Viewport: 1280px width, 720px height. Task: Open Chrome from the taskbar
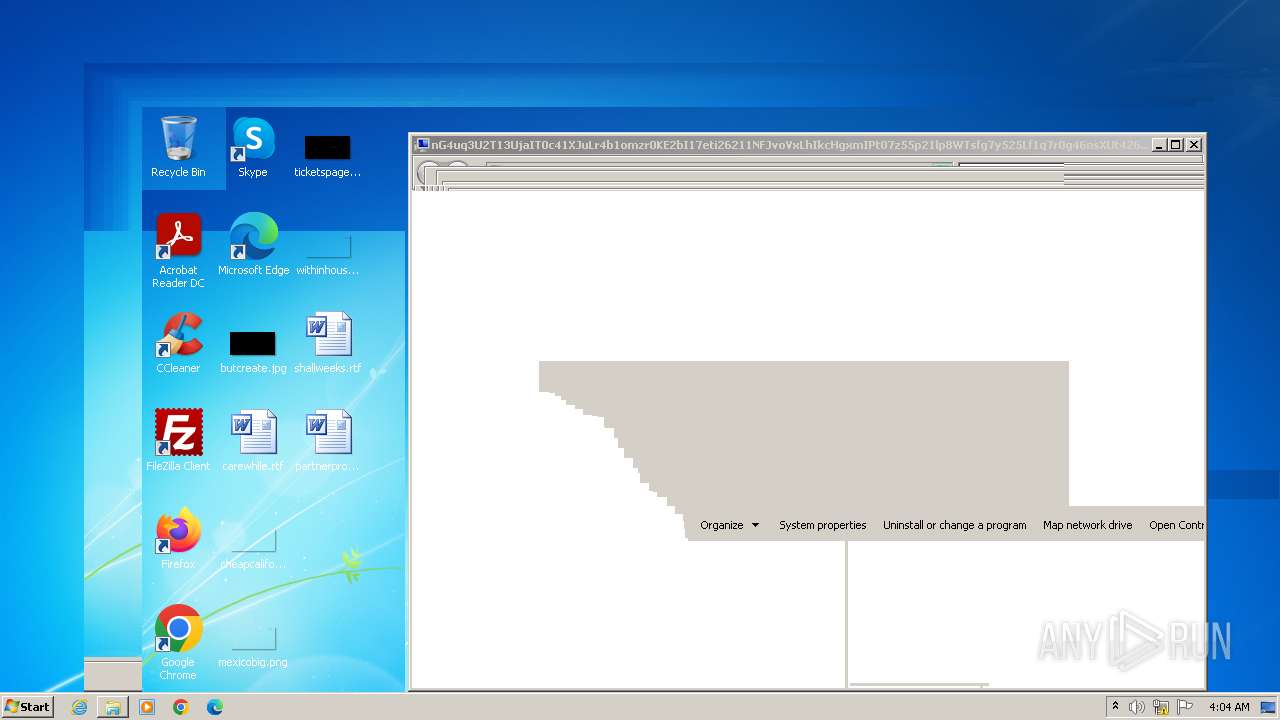[x=181, y=707]
